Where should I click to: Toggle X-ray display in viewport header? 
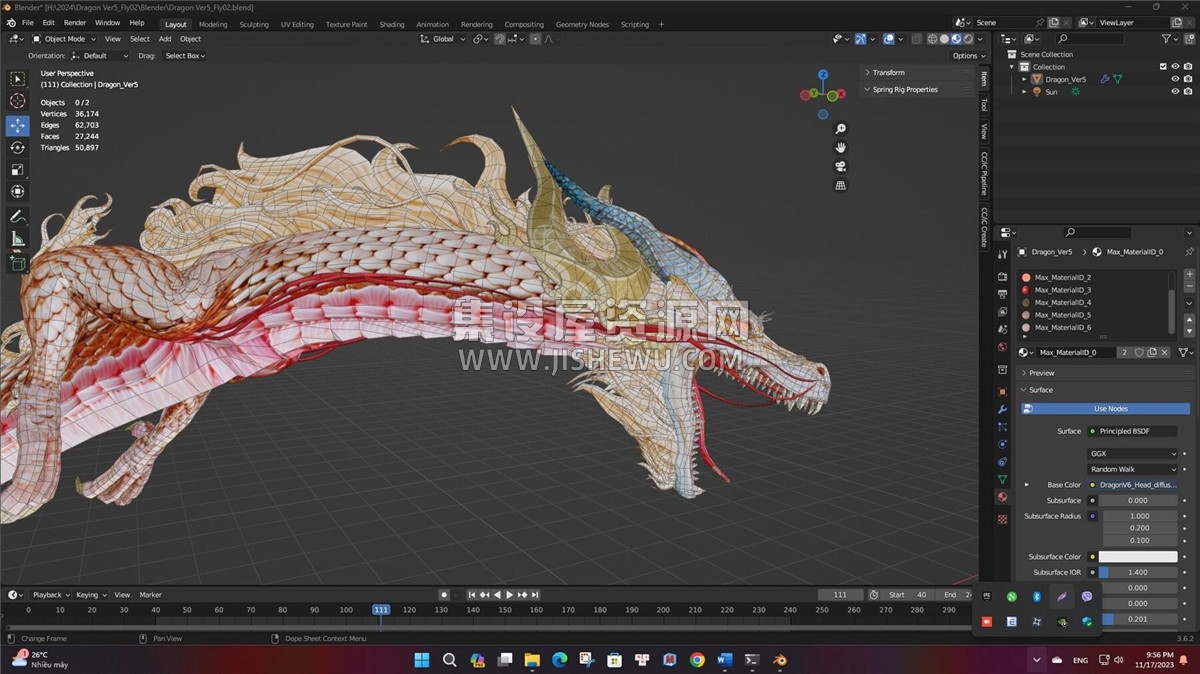(x=917, y=39)
